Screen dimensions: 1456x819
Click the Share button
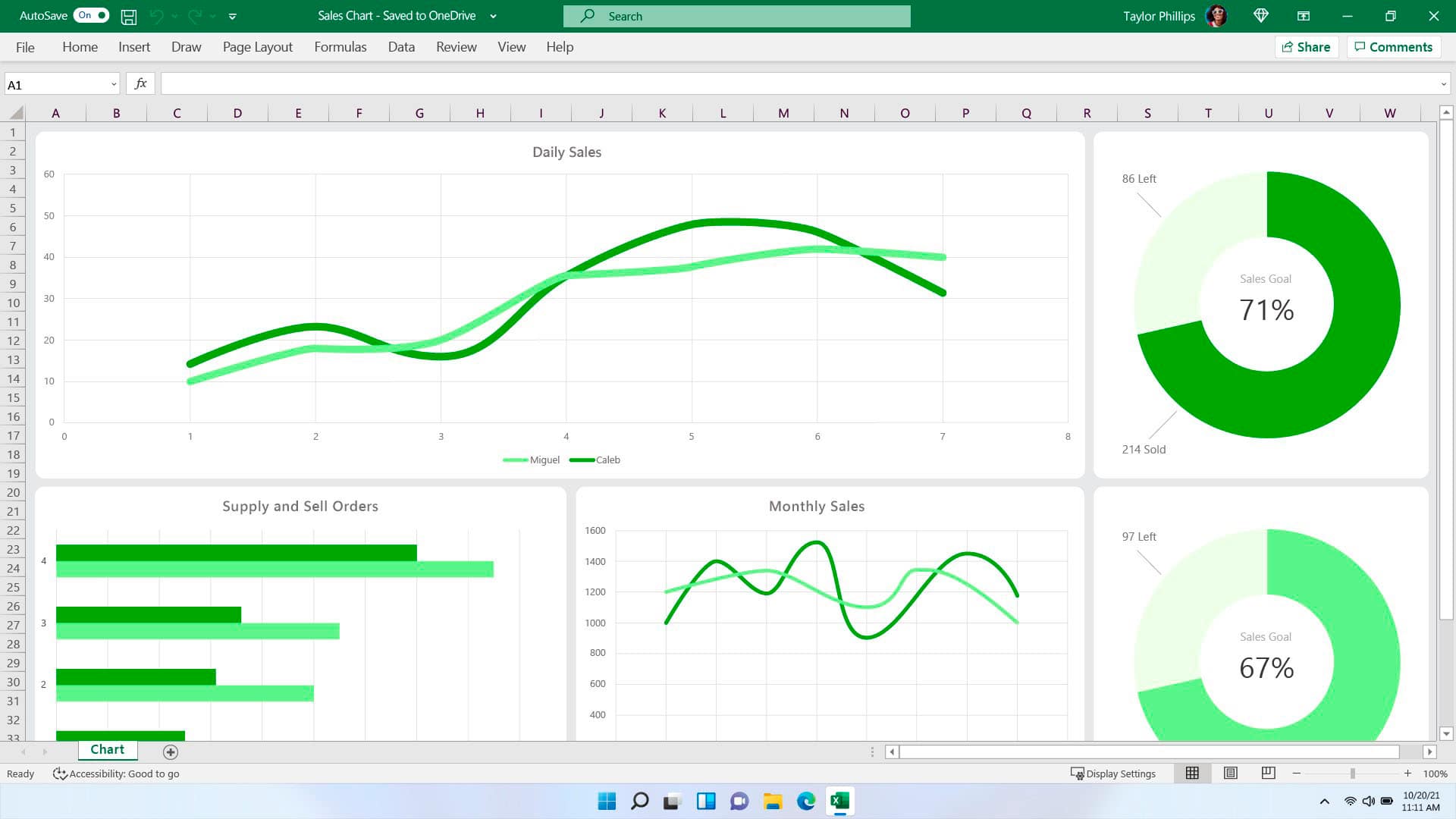coord(1307,46)
